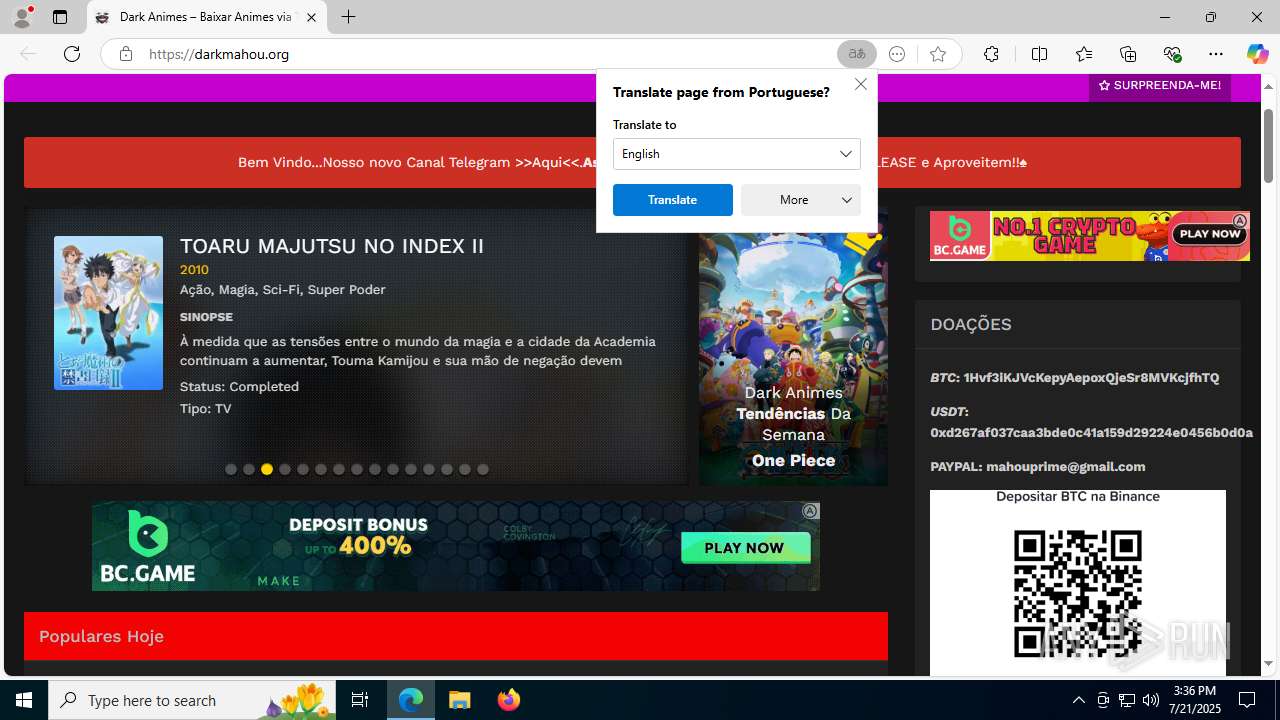Launch Firefox from taskbar
Screen dimensions: 1280x720
click(508, 700)
